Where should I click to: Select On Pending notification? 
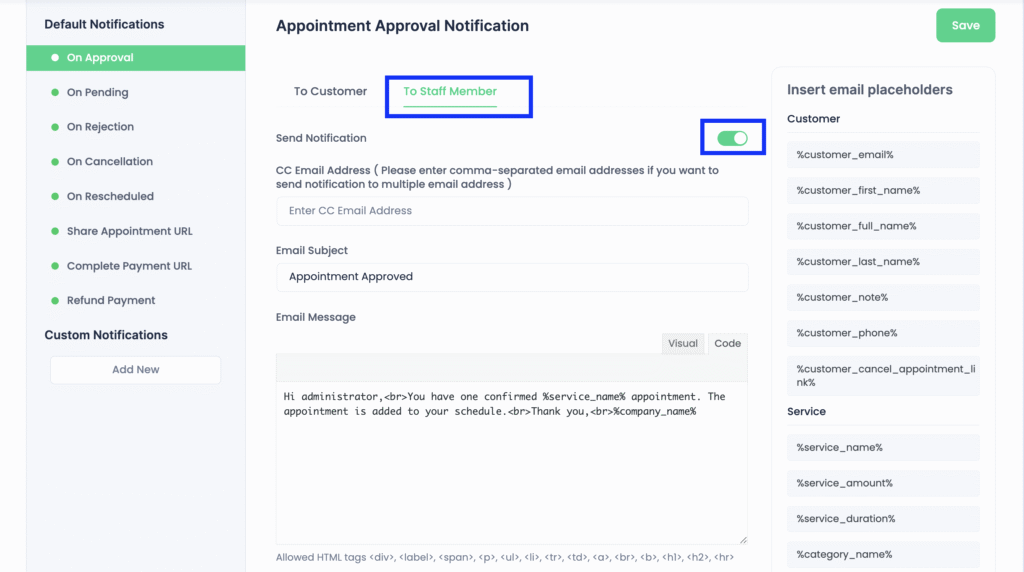tap(97, 93)
